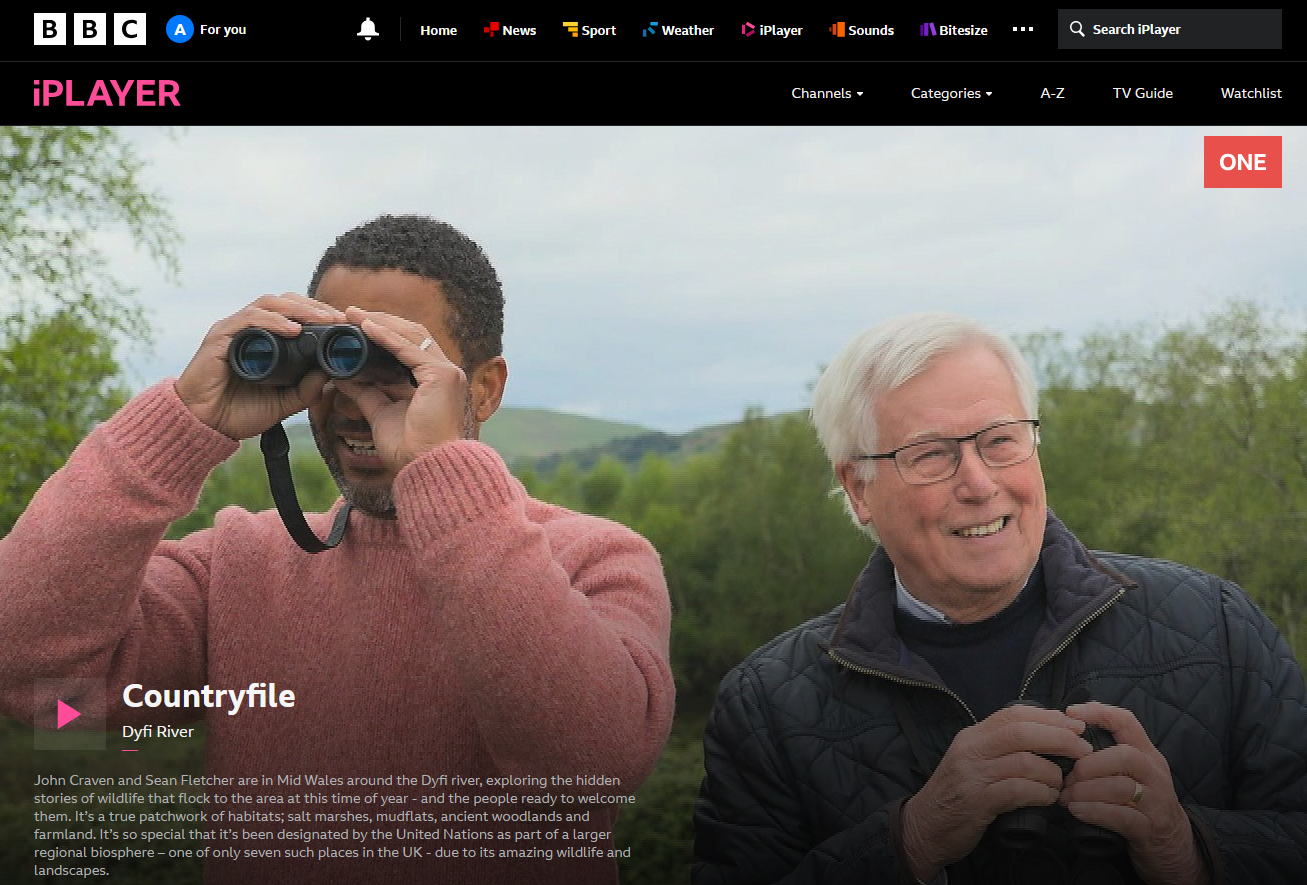Viewport: 1307px width, 885px height.
Task: Click the Home link in top bar
Action: pyautogui.click(x=438, y=30)
